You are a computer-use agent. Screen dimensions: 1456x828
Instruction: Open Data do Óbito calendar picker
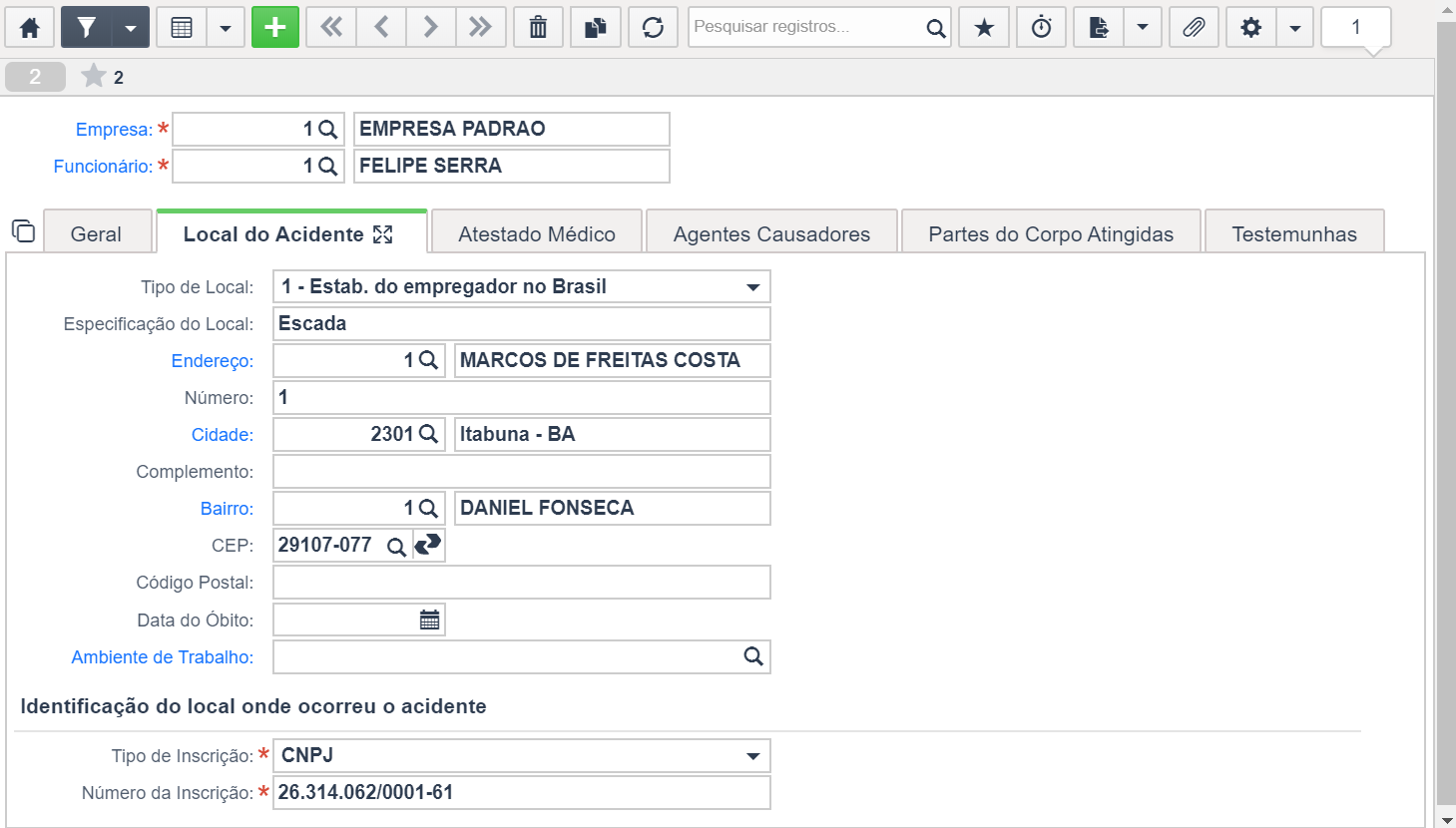pyautogui.click(x=429, y=621)
